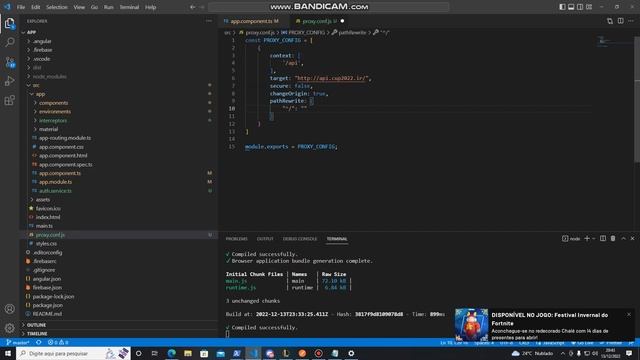Screen dimensions: 640x360
Task: Open the Source Control view
Action: [x=9, y=62]
